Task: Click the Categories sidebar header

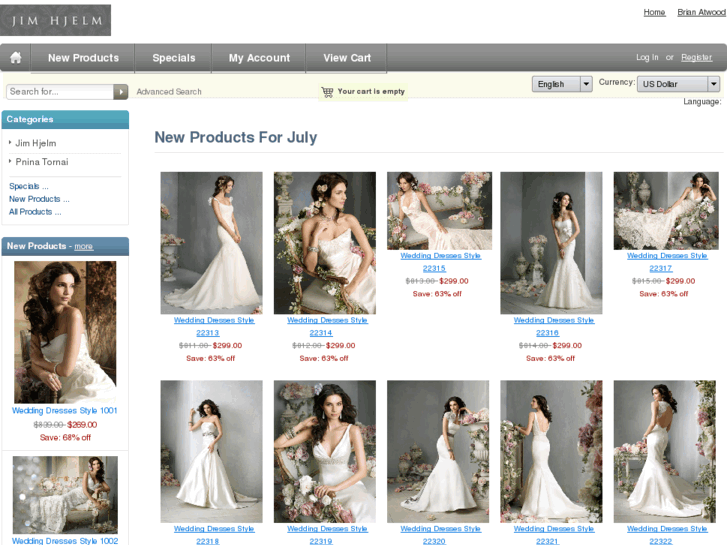Action: coord(65,119)
